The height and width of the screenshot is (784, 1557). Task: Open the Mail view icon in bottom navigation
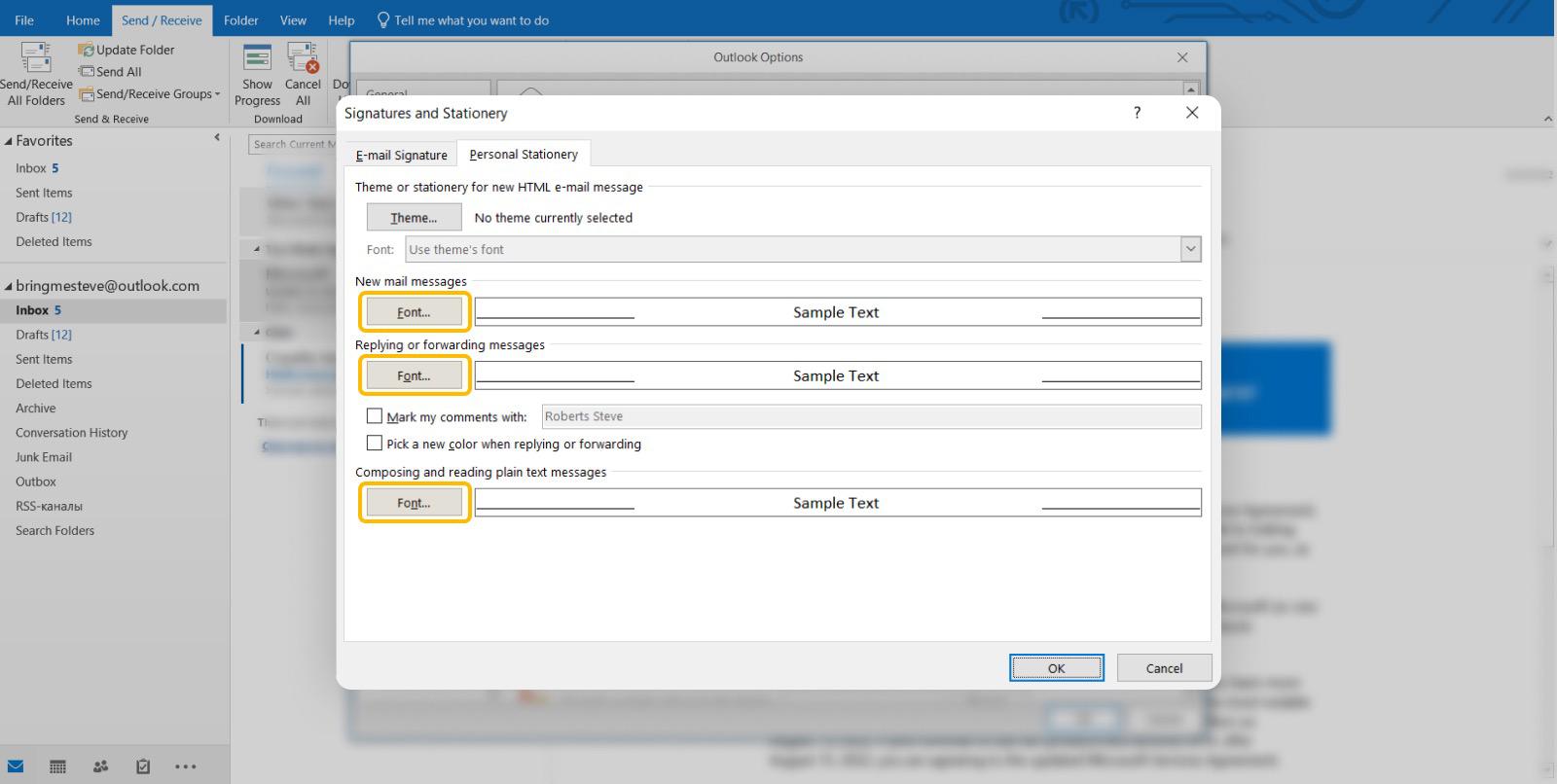pyautogui.click(x=16, y=766)
